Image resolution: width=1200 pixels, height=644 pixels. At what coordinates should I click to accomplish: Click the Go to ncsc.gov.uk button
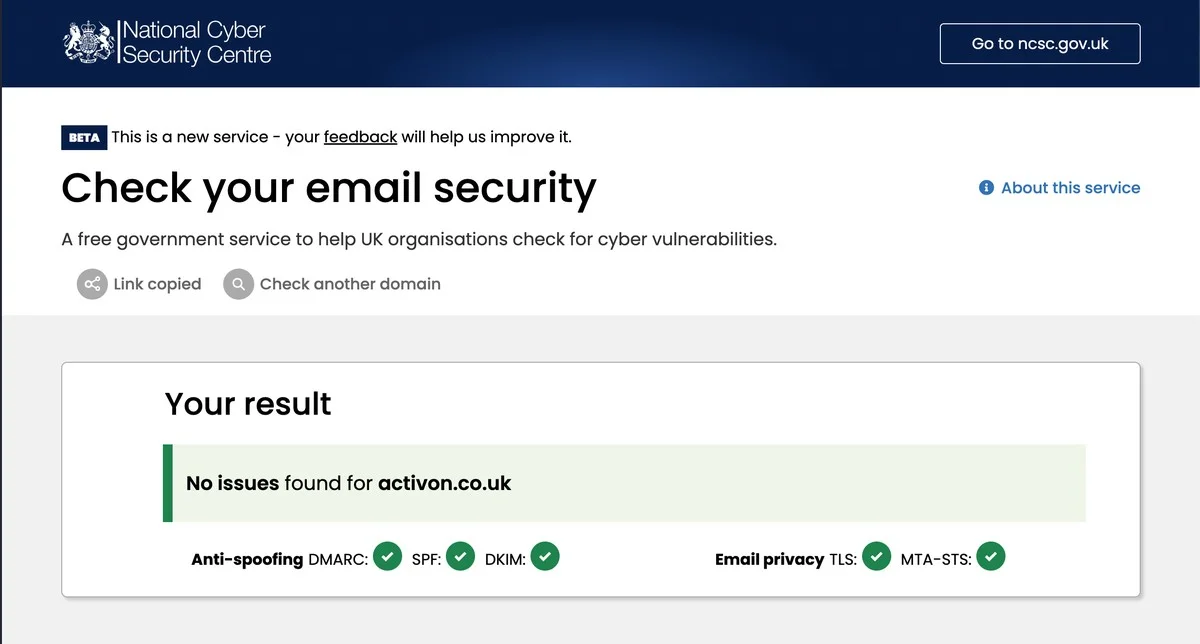coord(1039,43)
